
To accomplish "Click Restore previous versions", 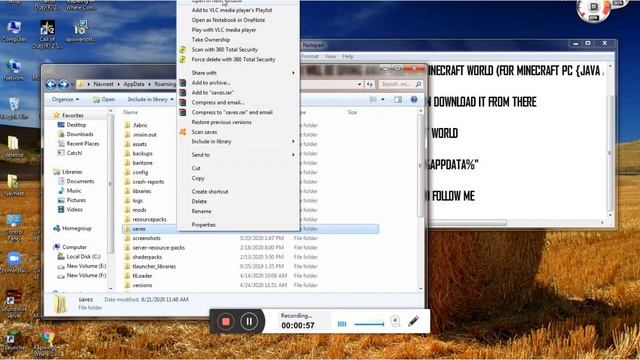I will (222, 122).
